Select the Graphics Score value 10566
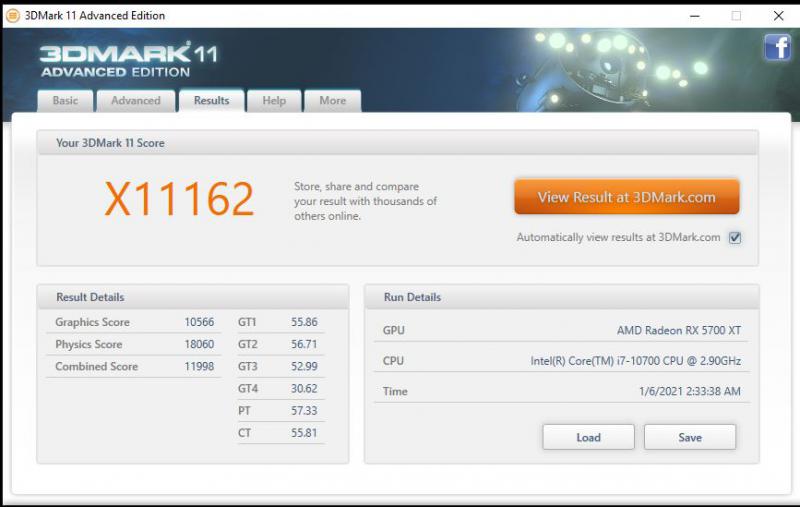 199,322
